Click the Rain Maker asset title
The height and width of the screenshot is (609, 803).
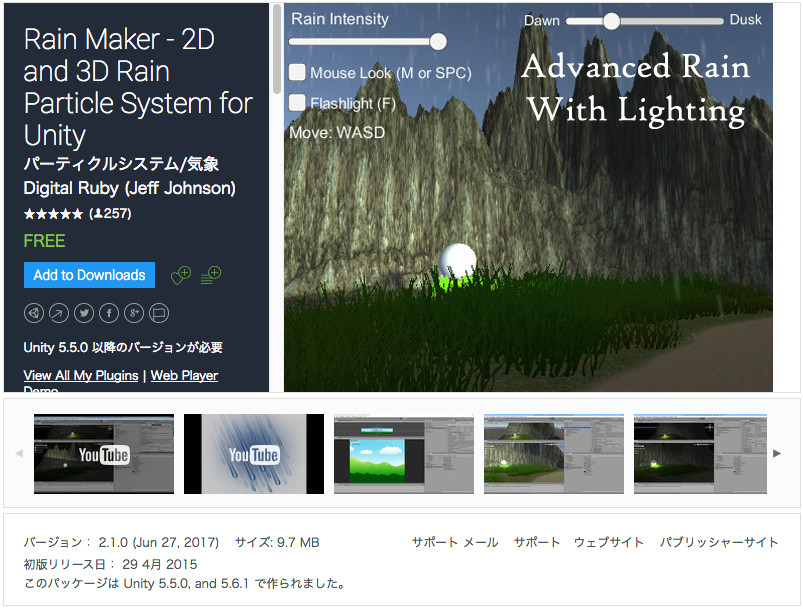[x=138, y=87]
